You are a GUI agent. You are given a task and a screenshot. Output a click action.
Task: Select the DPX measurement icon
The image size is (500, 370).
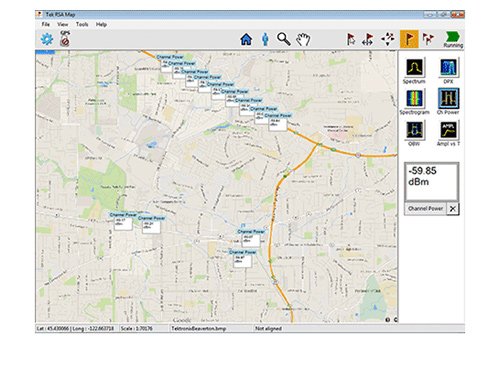tap(448, 71)
